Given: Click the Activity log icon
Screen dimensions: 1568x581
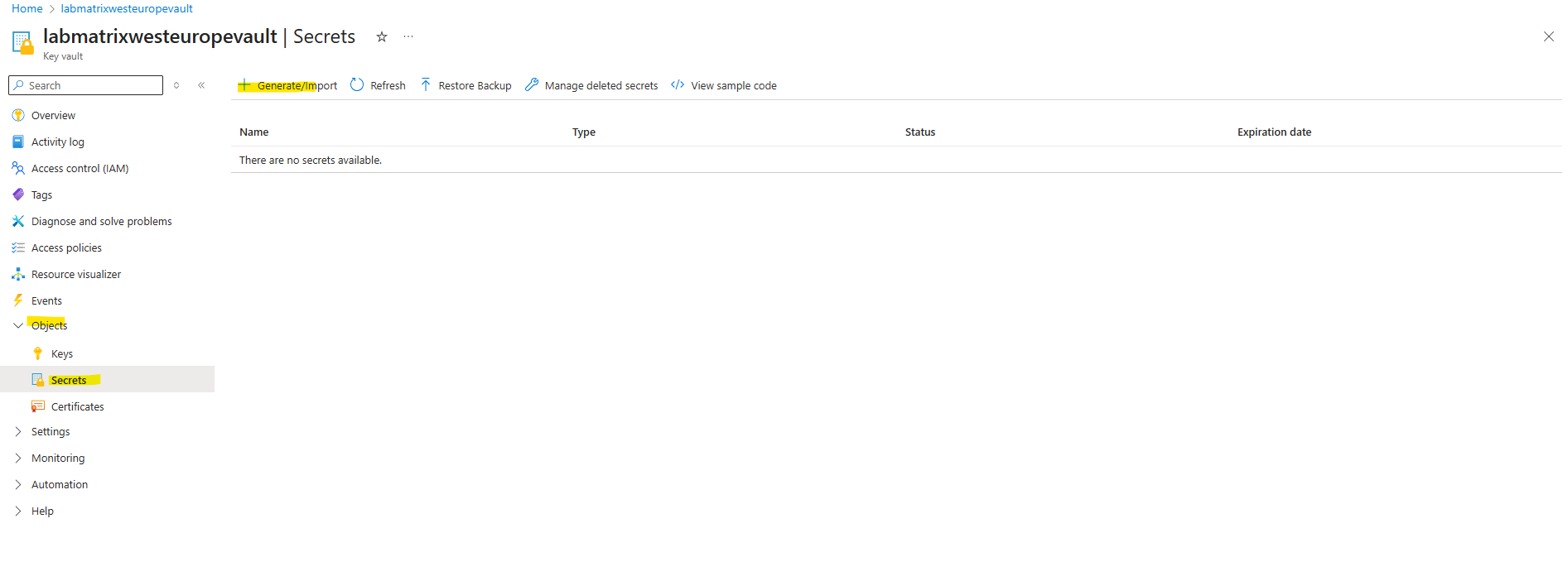Looking at the screenshot, I should pos(18,142).
